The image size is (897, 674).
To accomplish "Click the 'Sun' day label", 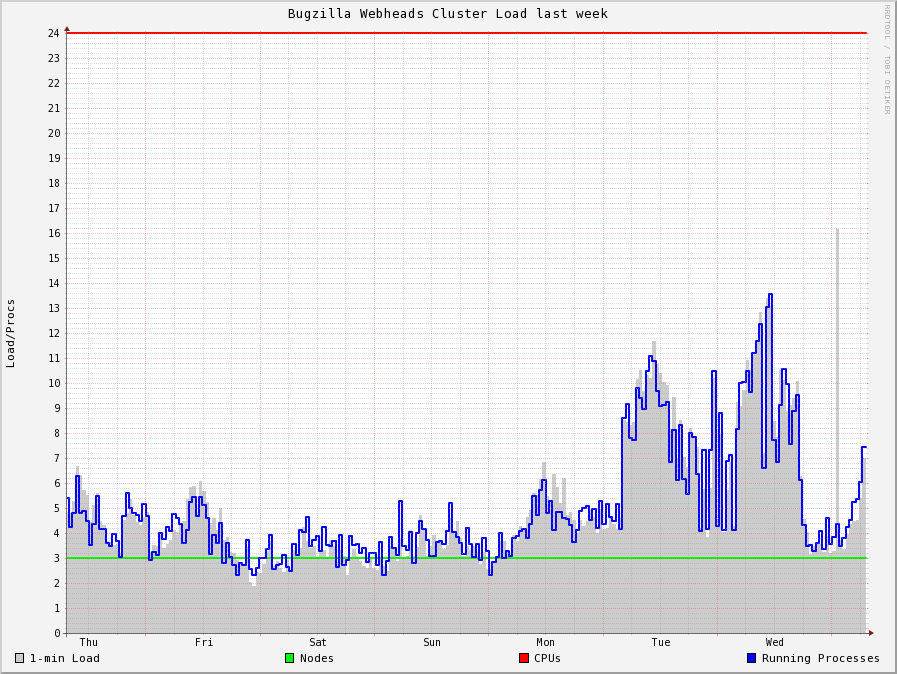I will [432, 642].
